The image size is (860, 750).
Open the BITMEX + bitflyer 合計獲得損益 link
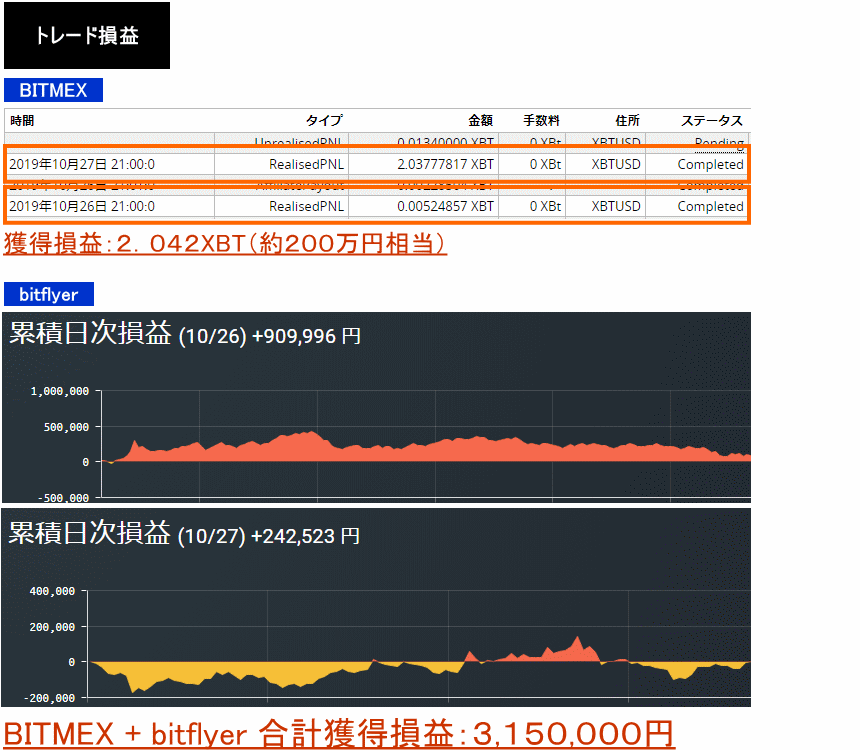[x=338, y=733]
